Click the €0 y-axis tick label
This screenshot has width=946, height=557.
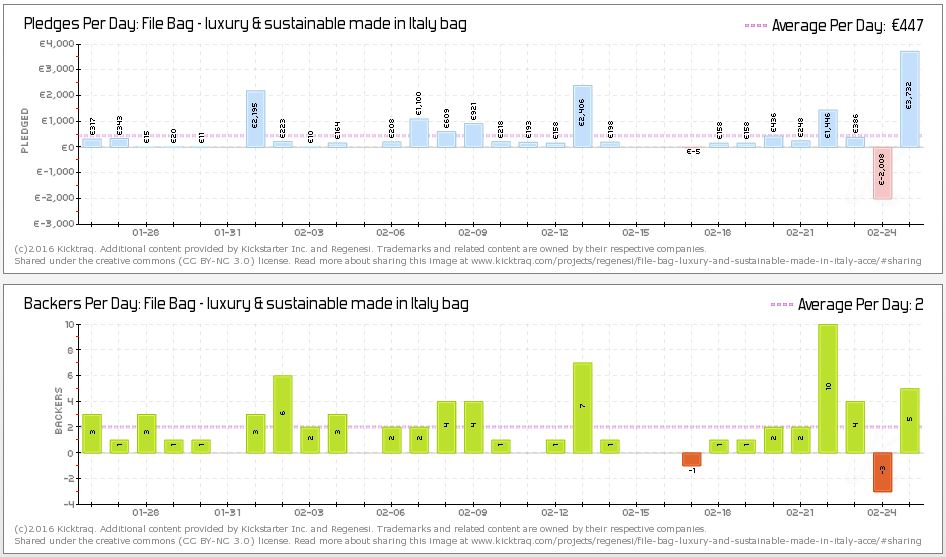pyautogui.click(x=67, y=147)
